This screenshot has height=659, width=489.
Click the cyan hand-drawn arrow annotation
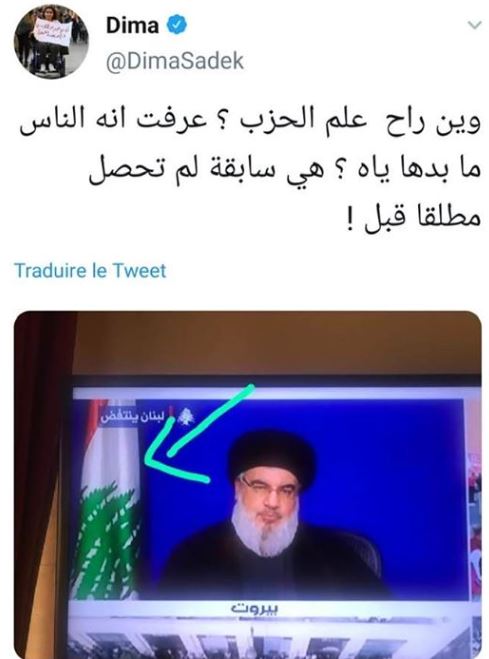tap(197, 435)
